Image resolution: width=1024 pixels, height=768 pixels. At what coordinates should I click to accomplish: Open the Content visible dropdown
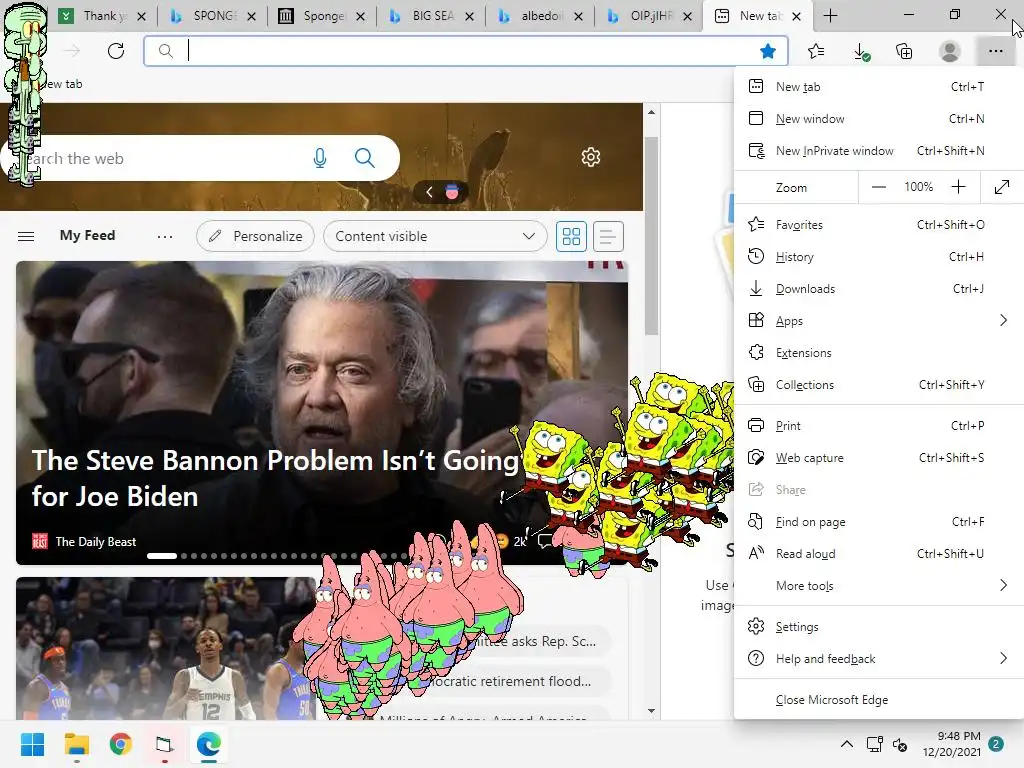pos(435,236)
